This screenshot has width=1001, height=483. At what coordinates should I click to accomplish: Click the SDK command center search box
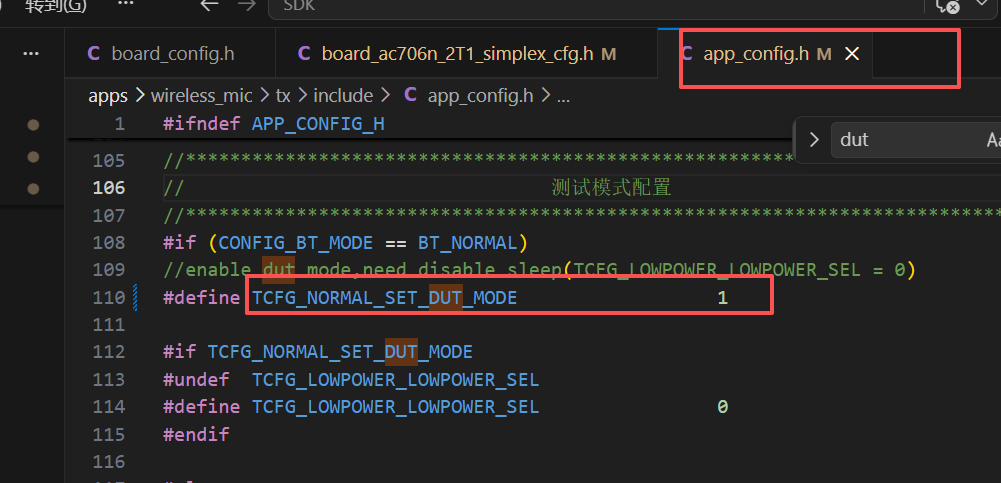point(596,7)
